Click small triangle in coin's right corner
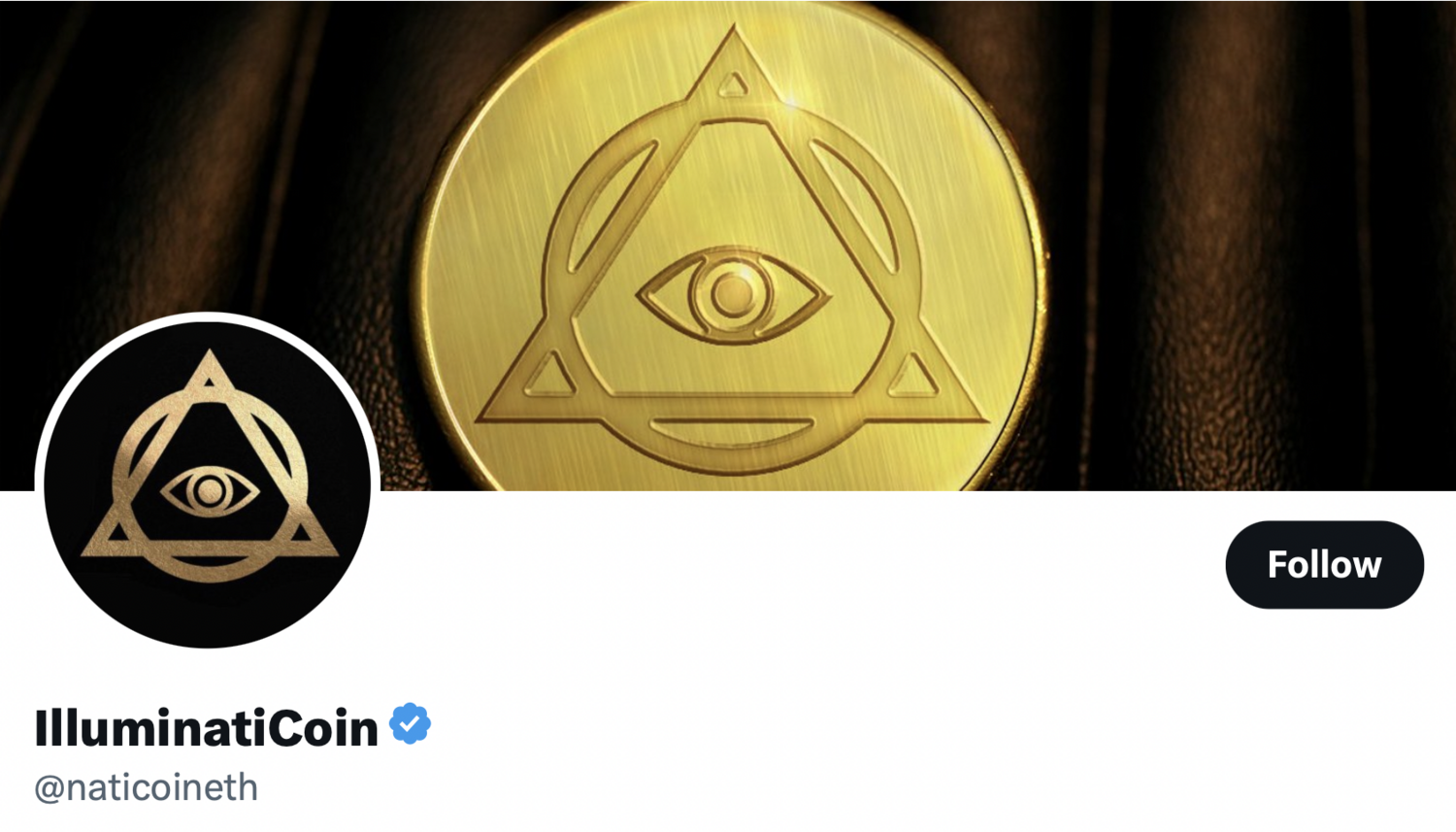The image size is (1456, 832). click(x=911, y=376)
